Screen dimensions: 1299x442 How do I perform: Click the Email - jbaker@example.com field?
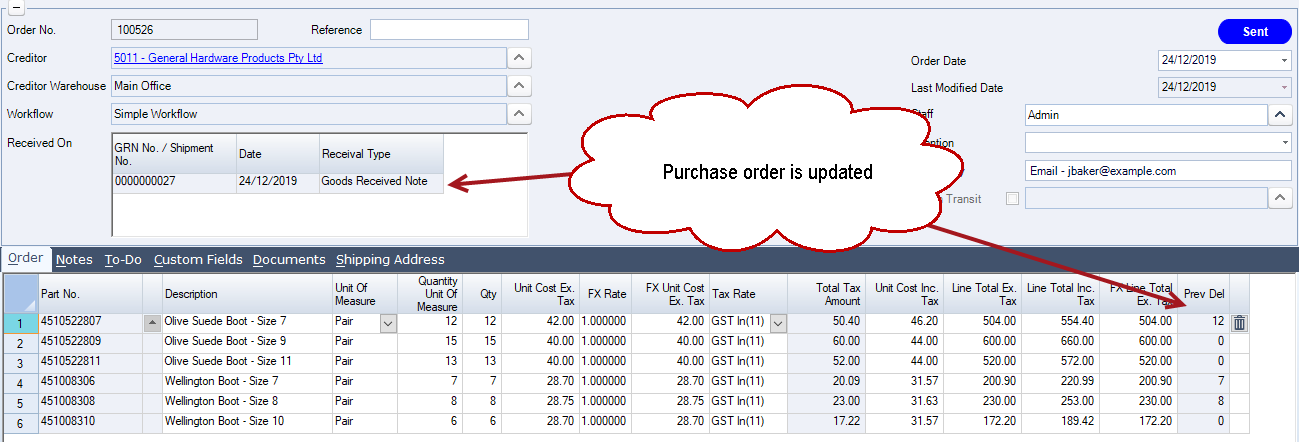click(x=1158, y=171)
